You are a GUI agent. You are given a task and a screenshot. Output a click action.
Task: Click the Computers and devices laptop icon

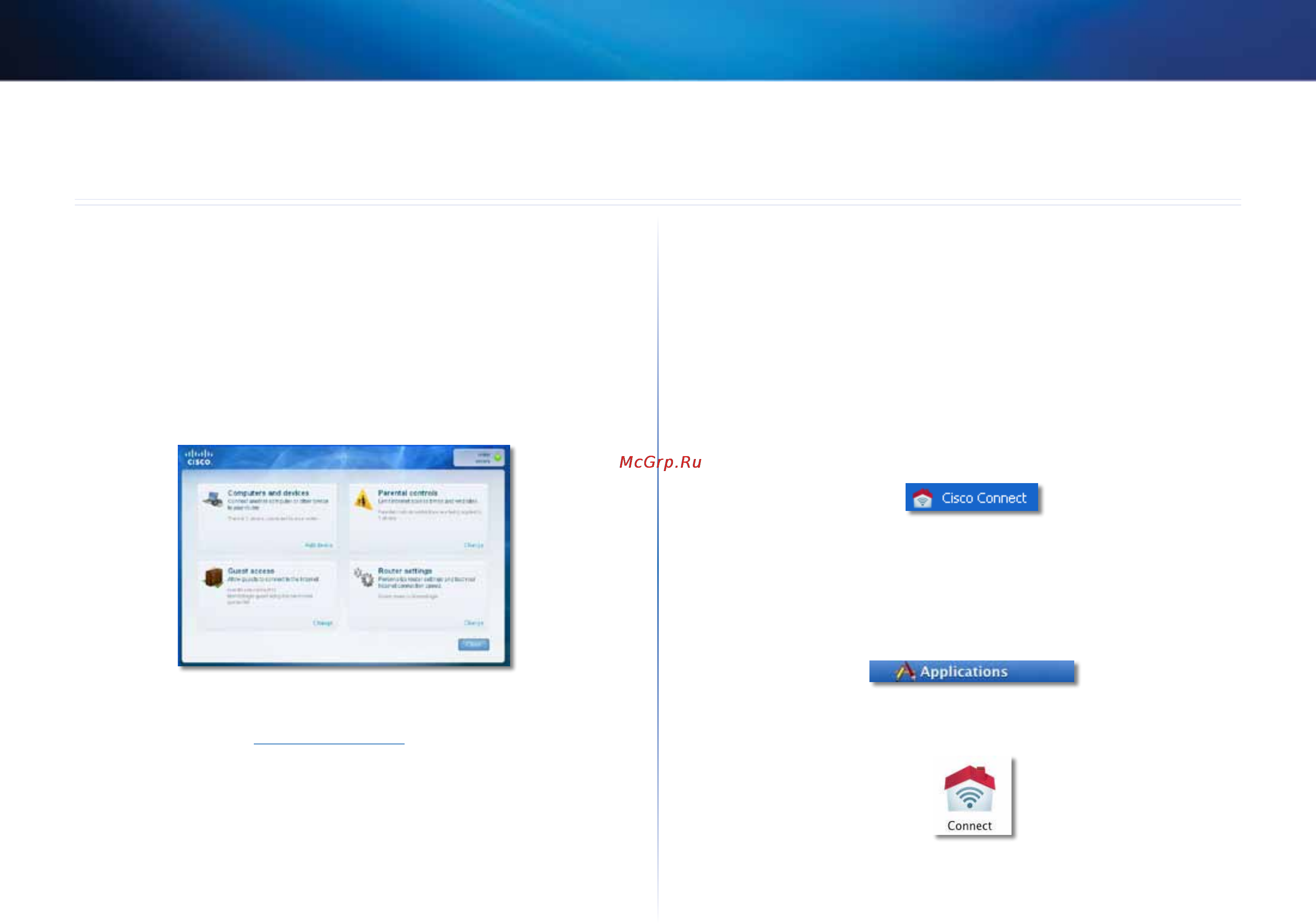click(213, 499)
